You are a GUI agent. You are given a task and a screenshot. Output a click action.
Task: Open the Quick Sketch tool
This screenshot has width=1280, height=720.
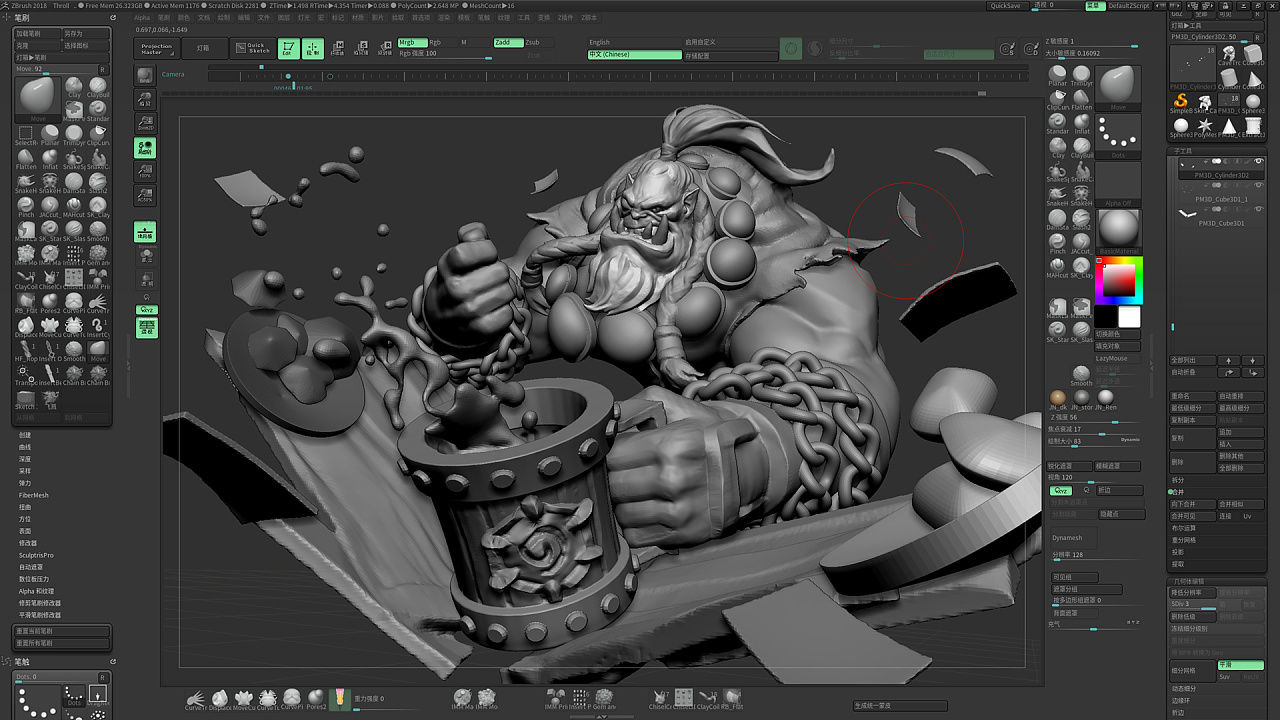pyautogui.click(x=254, y=48)
